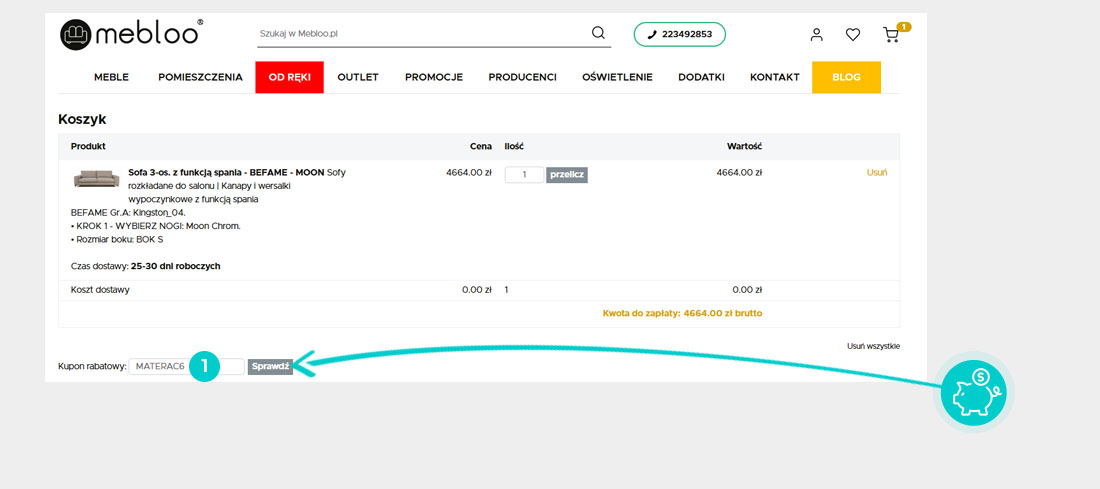The width and height of the screenshot is (1100, 489).
Task: Click the Kwota do zapłaty total text
Action: tap(683, 314)
